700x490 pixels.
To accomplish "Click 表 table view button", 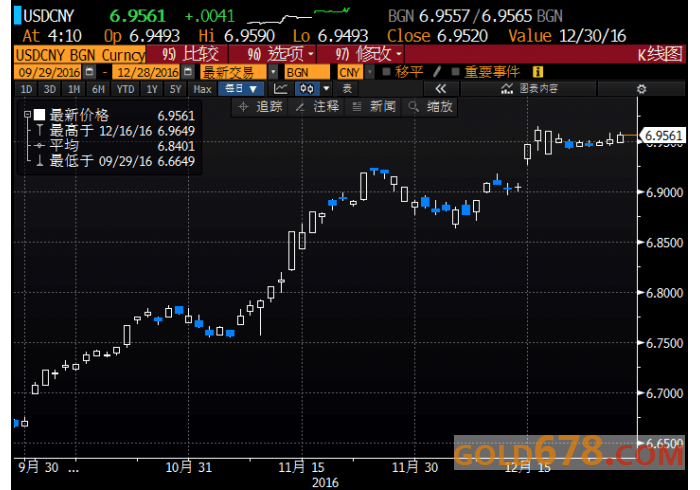I will [x=347, y=89].
